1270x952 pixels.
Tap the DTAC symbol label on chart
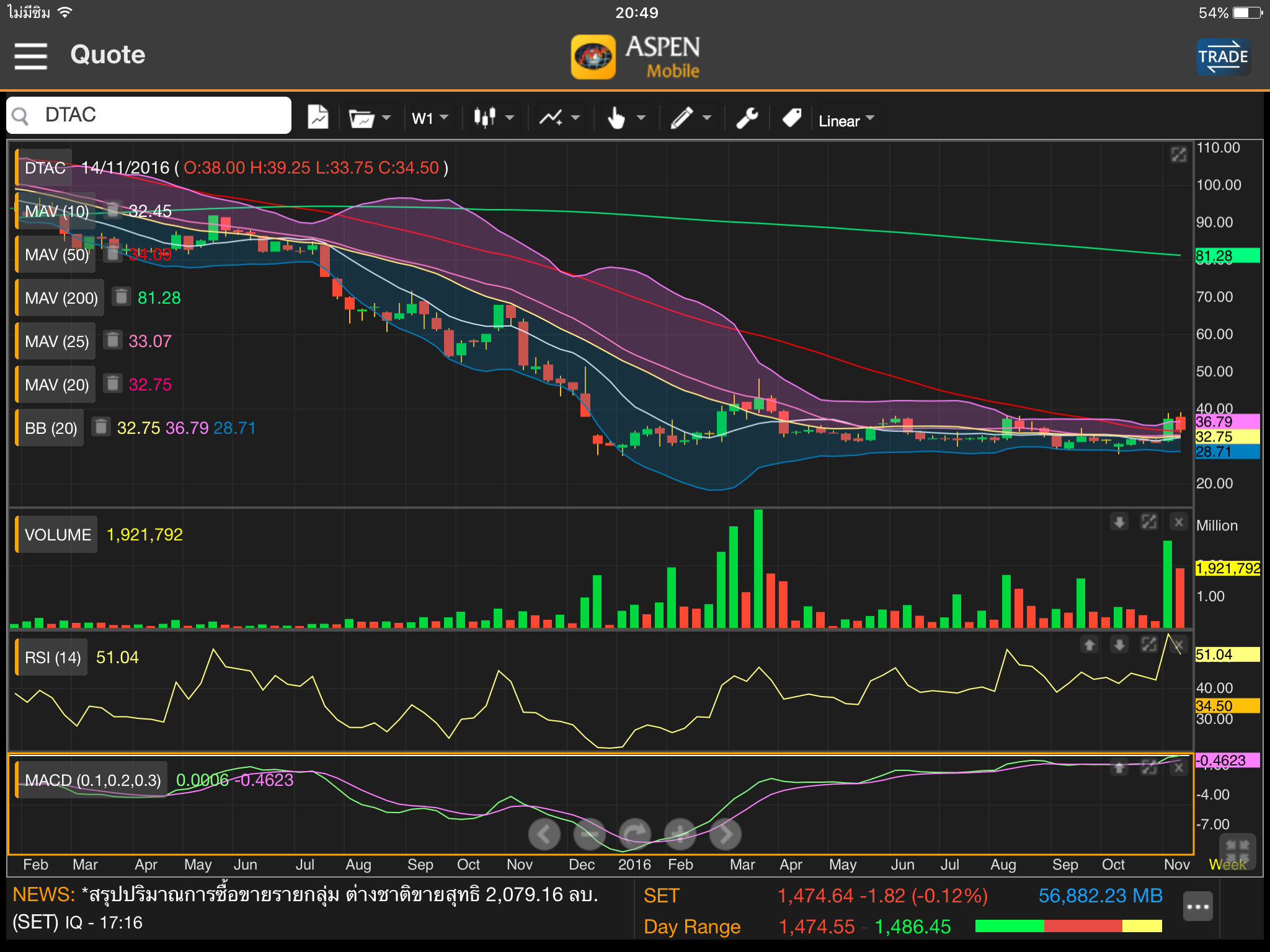pos(44,167)
